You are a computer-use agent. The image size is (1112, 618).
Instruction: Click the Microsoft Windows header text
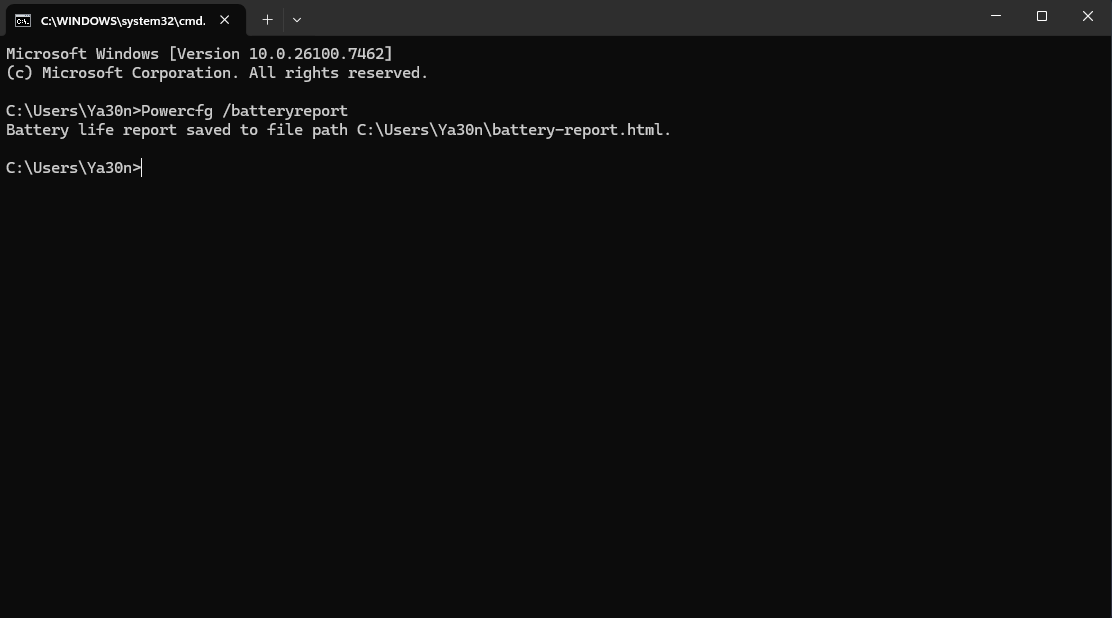pos(82,54)
